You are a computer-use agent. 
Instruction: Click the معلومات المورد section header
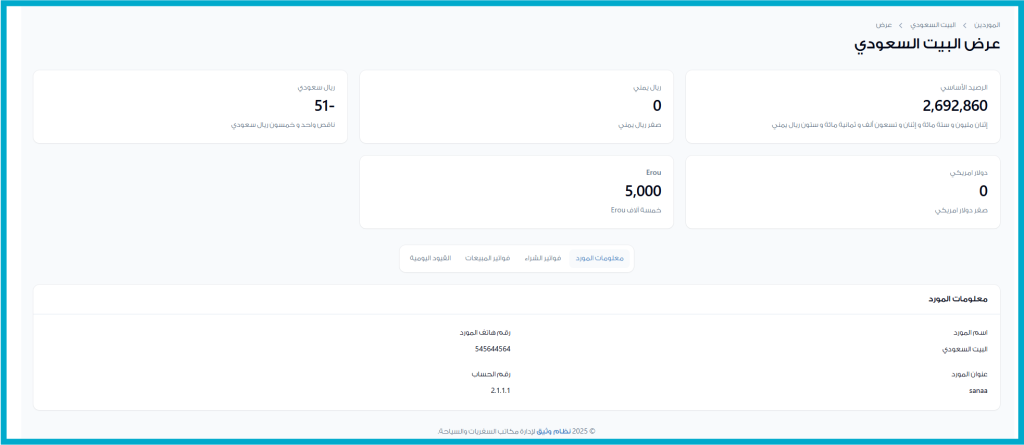(959, 300)
